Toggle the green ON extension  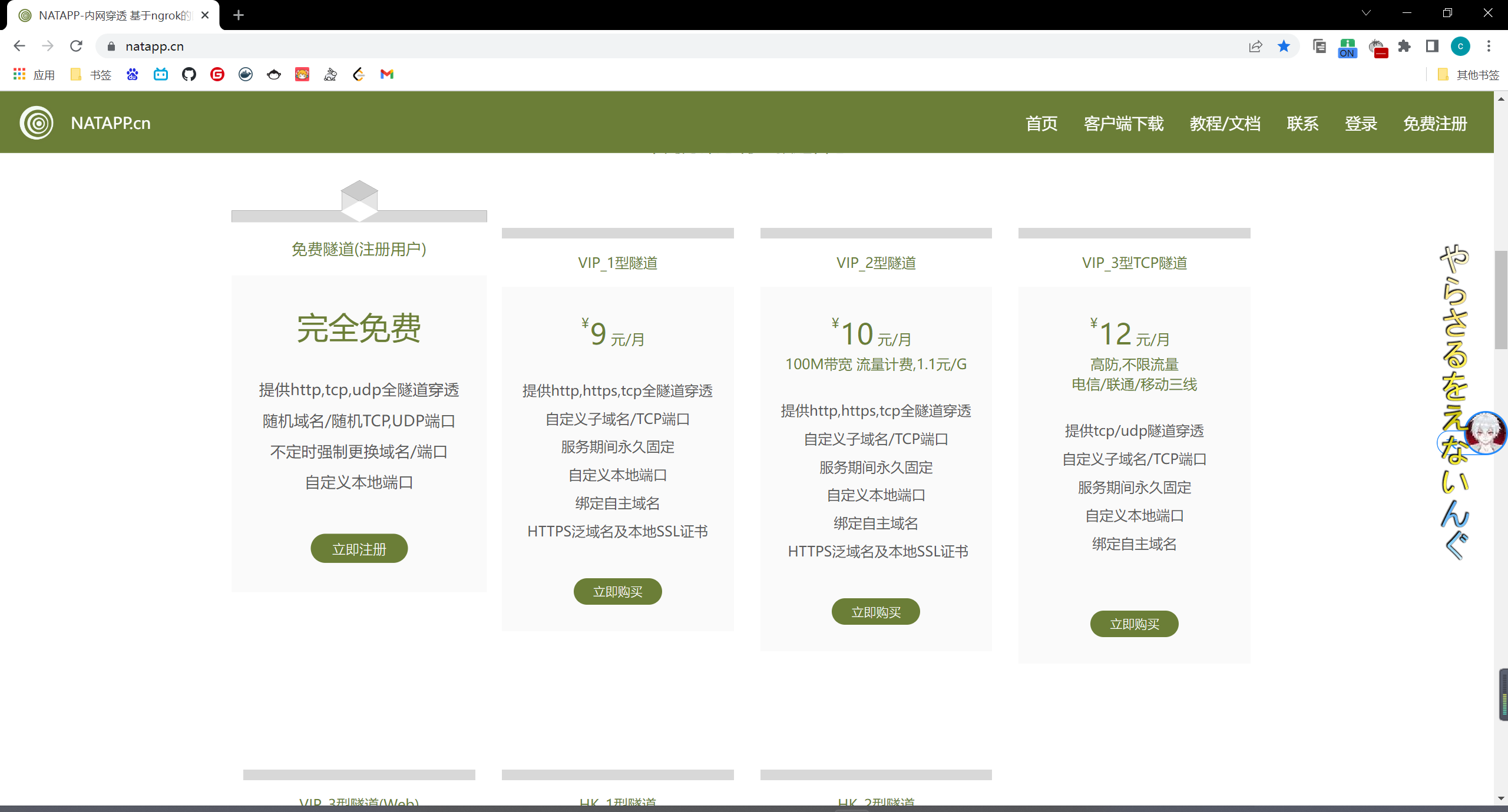tap(1347, 47)
